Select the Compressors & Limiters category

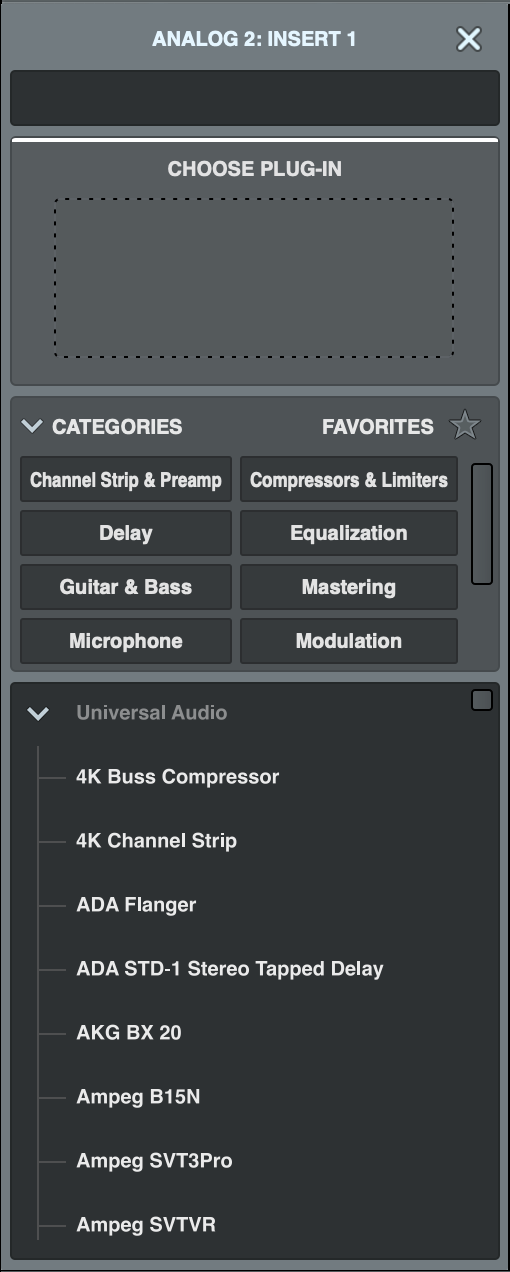[x=349, y=479]
